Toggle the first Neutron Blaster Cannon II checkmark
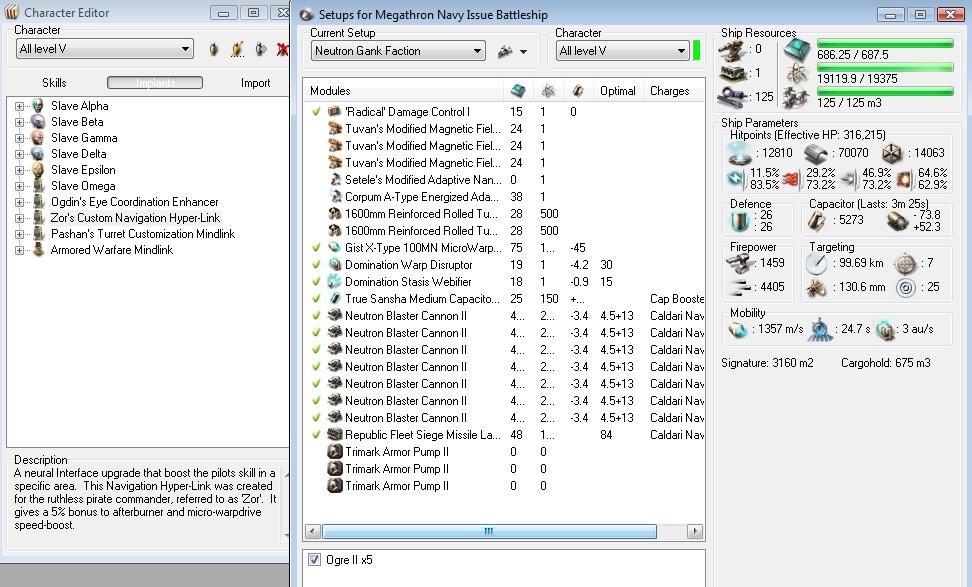Image resolution: width=972 pixels, height=587 pixels. tap(316, 316)
